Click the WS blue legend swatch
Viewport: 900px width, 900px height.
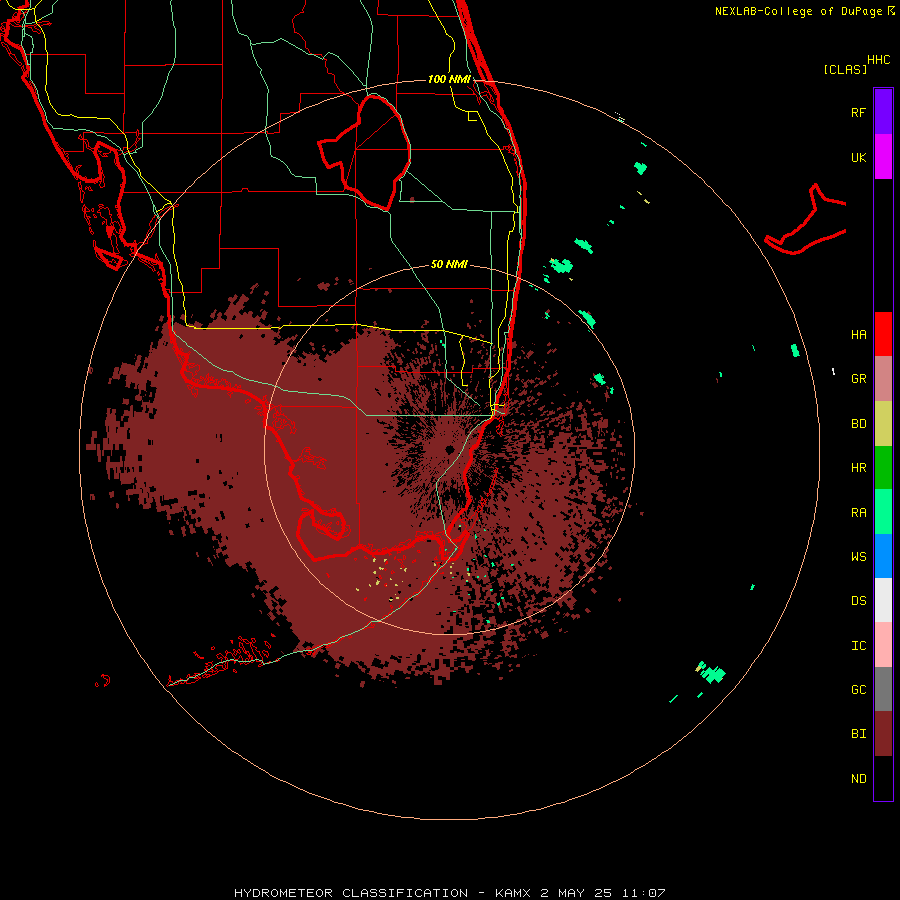pos(883,556)
